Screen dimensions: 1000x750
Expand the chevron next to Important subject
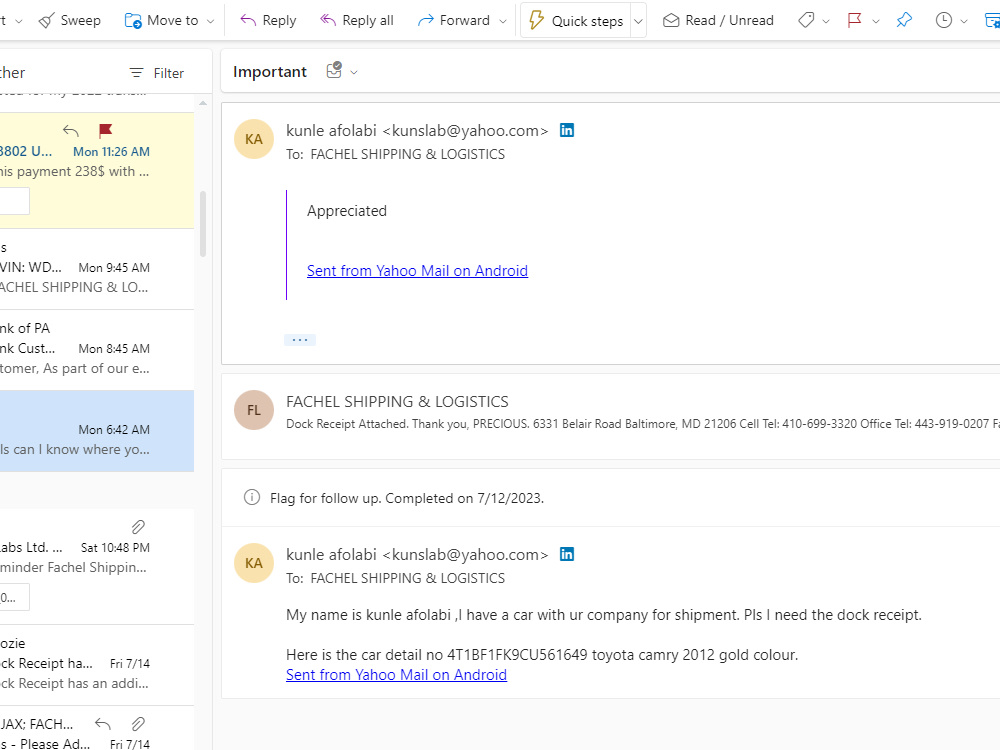click(354, 73)
